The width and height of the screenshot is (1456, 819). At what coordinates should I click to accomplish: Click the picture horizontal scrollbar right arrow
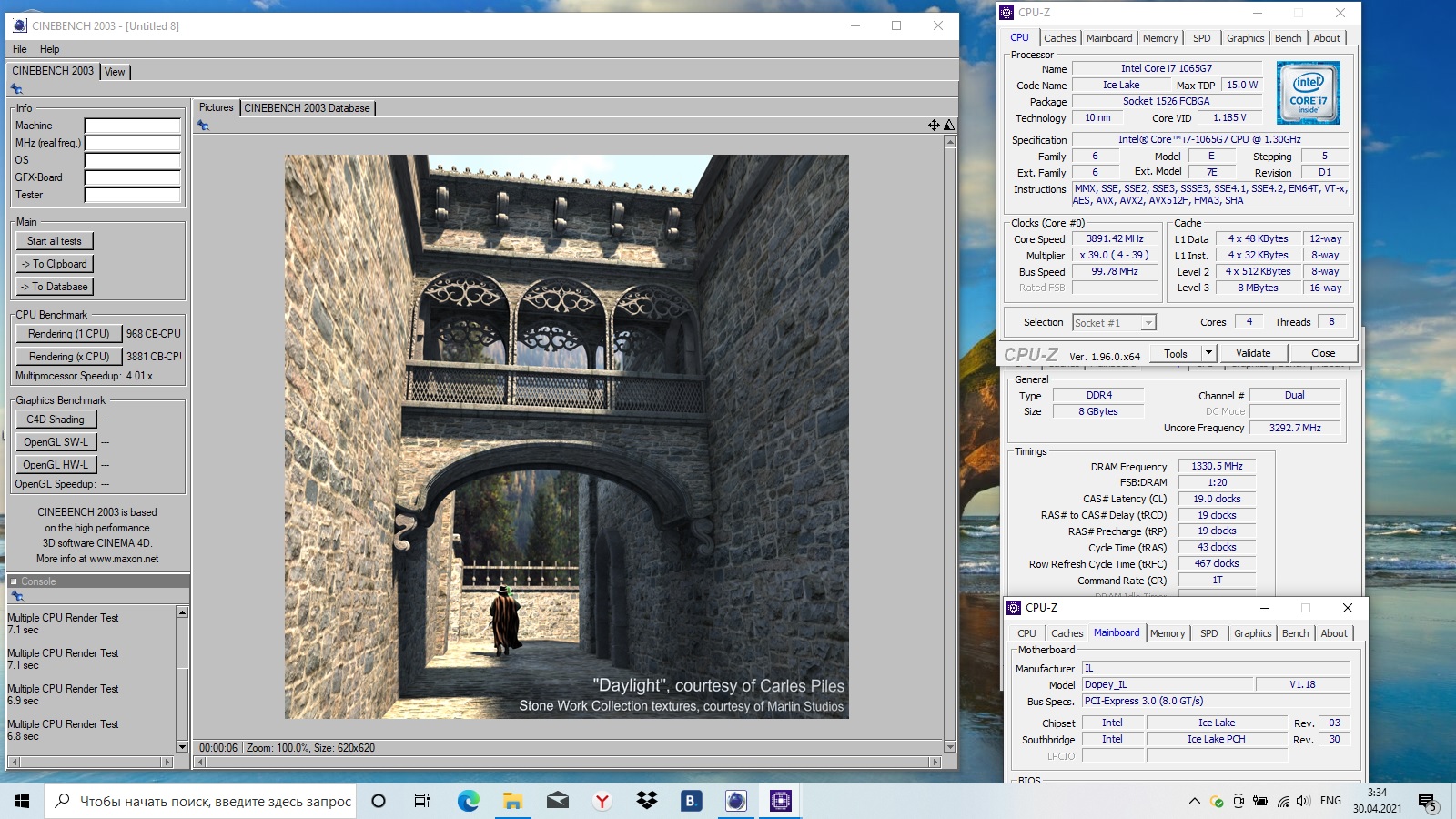coord(935,762)
